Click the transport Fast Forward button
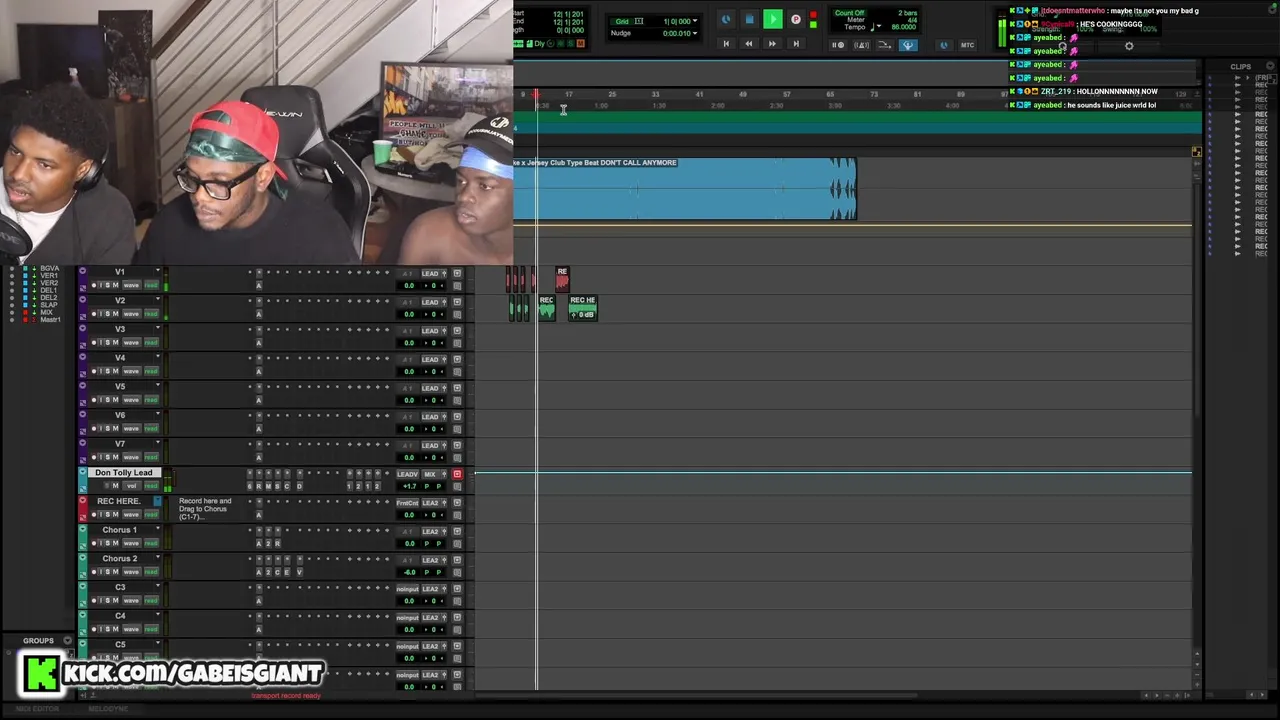 [772, 44]
